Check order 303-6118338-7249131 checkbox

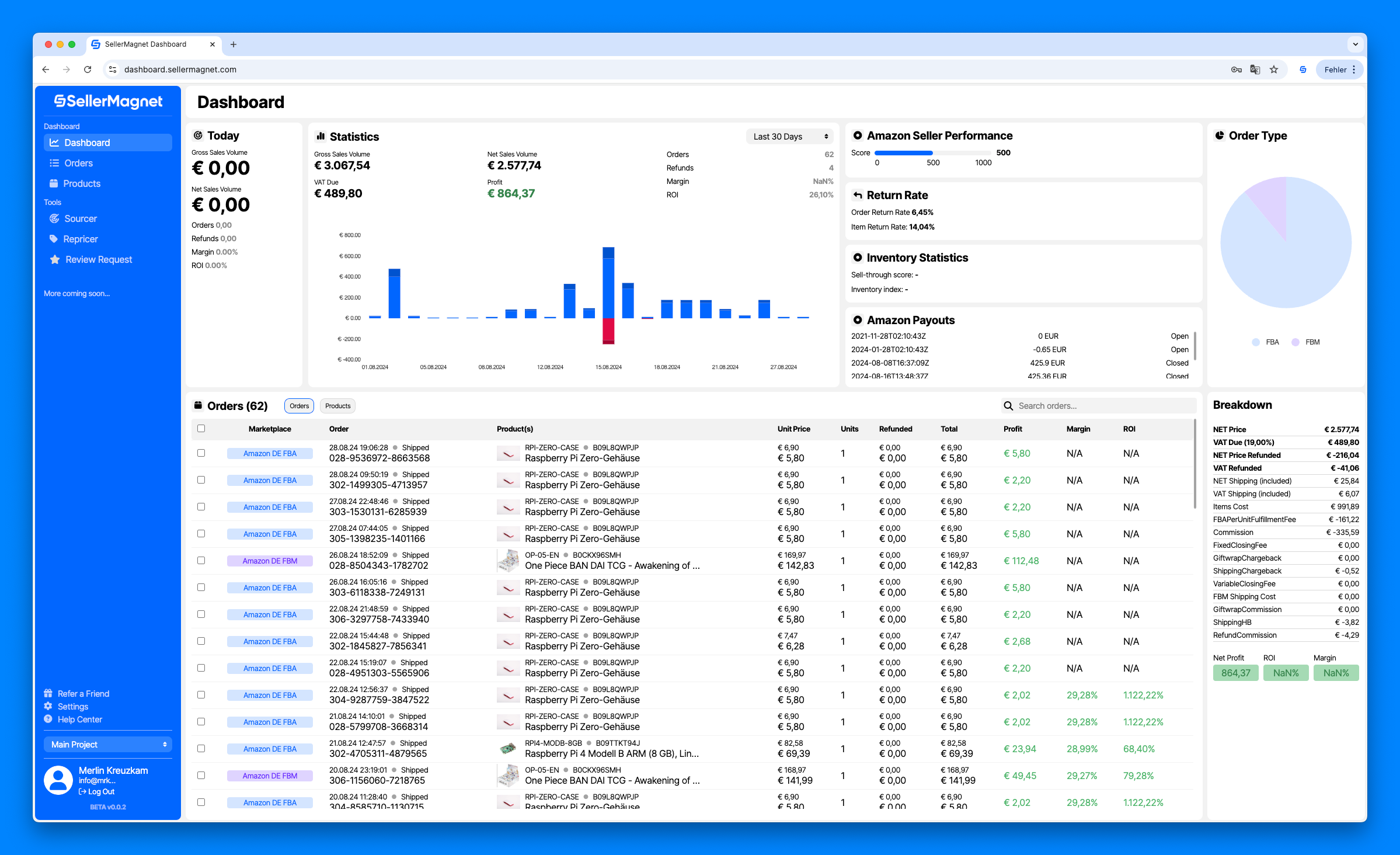[x=201, y=588]
